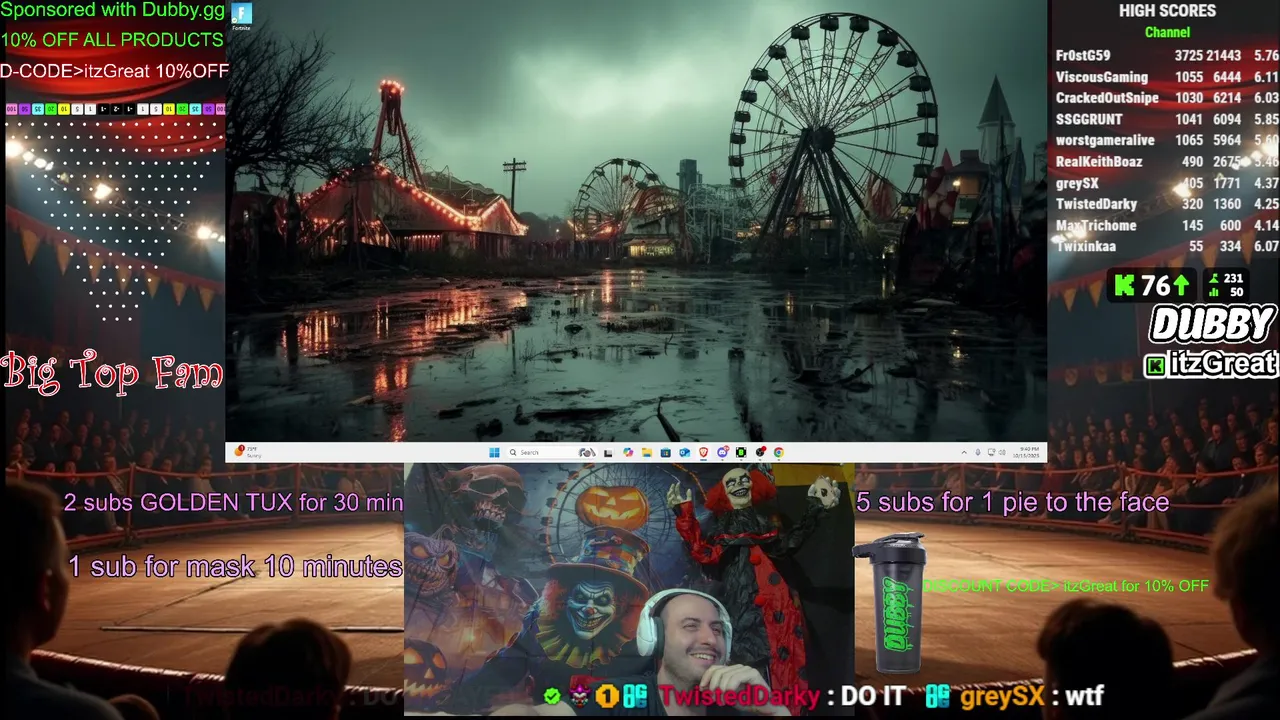
Task: Select RealKeithBoaz high score row
Action: tap(1167, 161)
